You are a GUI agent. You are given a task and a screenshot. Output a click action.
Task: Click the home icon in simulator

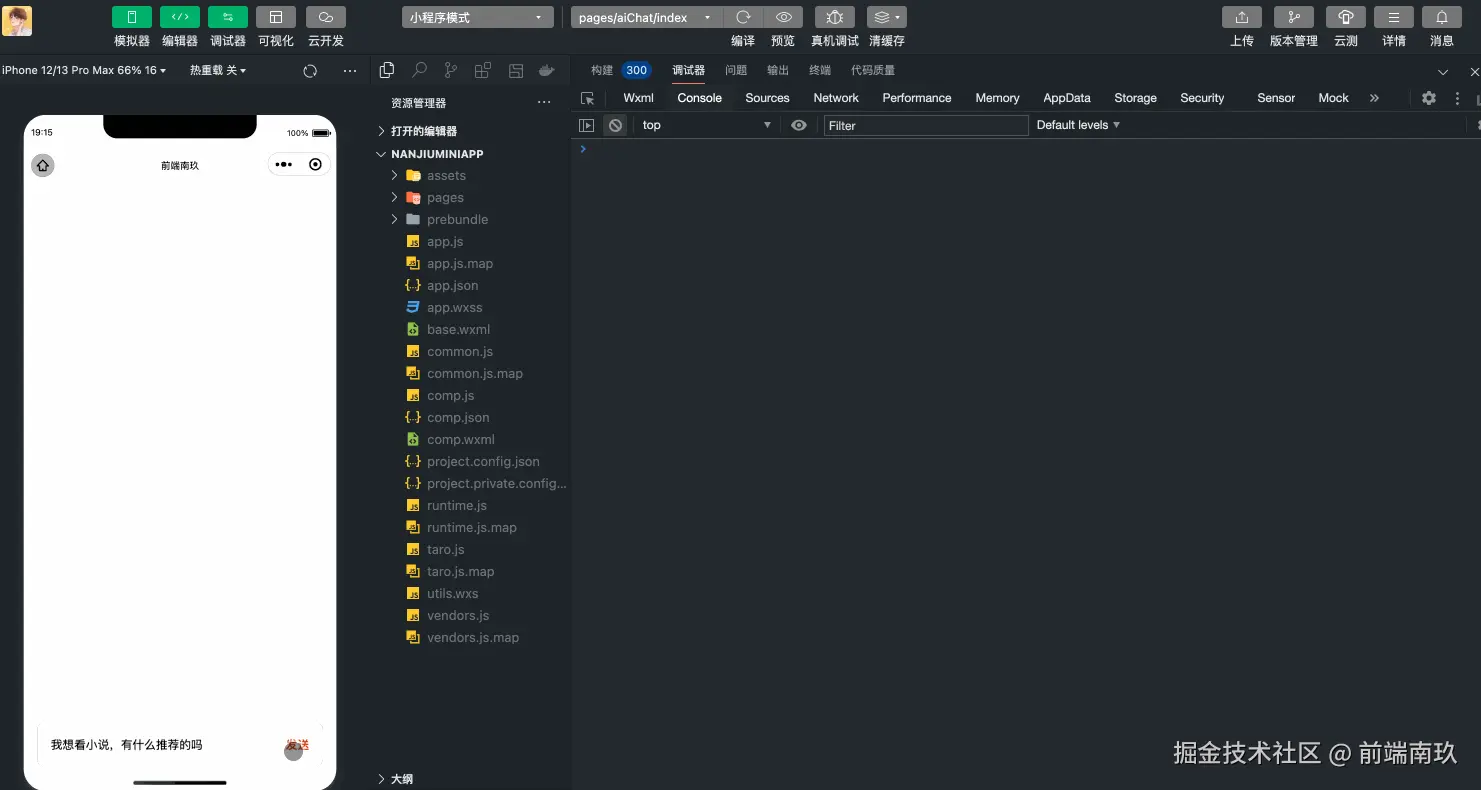coord(43,165)
